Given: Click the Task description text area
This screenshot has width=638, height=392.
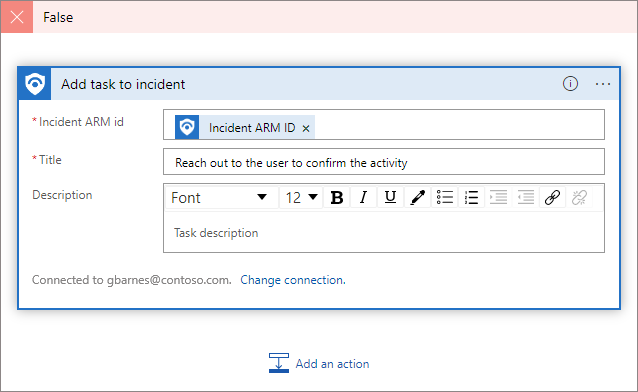Looking at the screenshot, I should (384, 232).
